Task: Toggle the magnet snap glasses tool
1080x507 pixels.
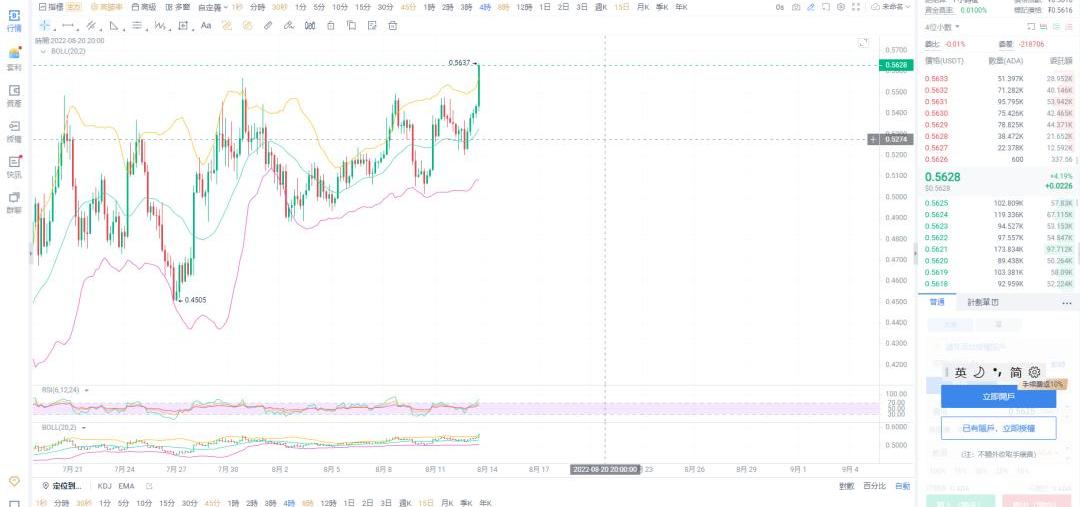Action: (x=310, y=25)
